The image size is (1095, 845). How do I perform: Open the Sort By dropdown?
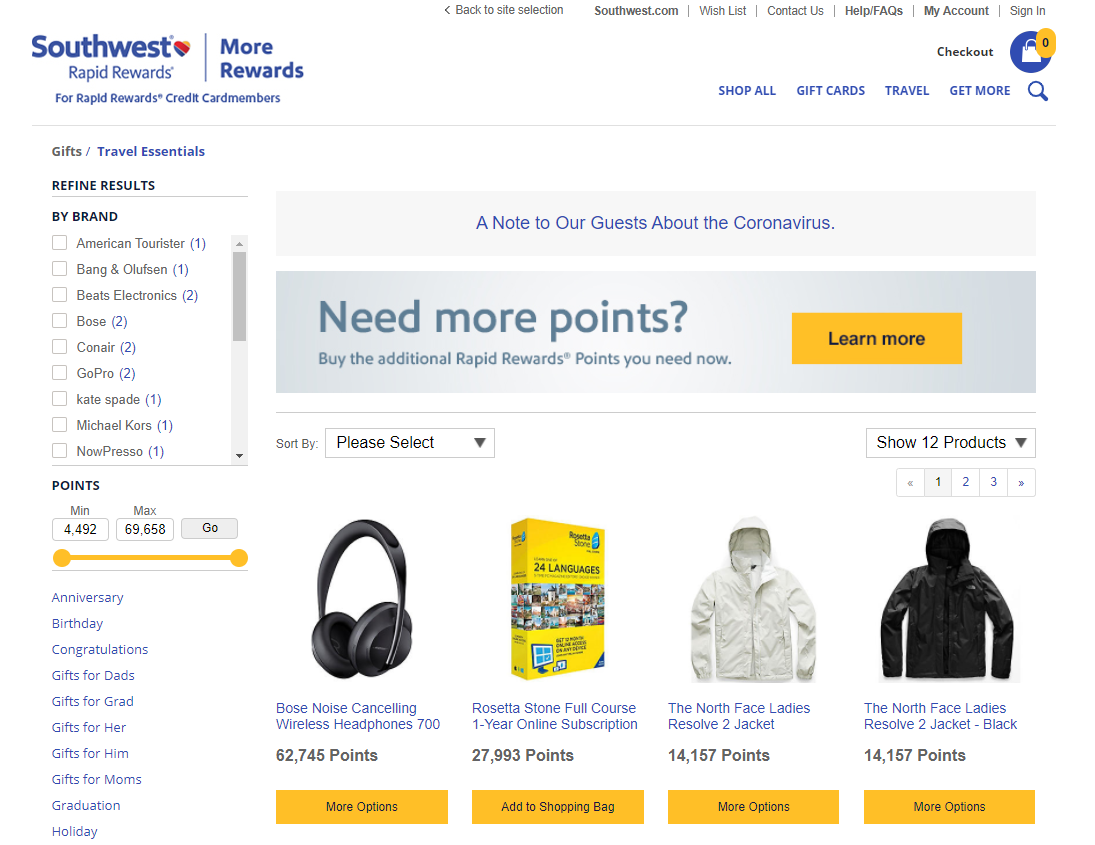[x=409, y=442]
